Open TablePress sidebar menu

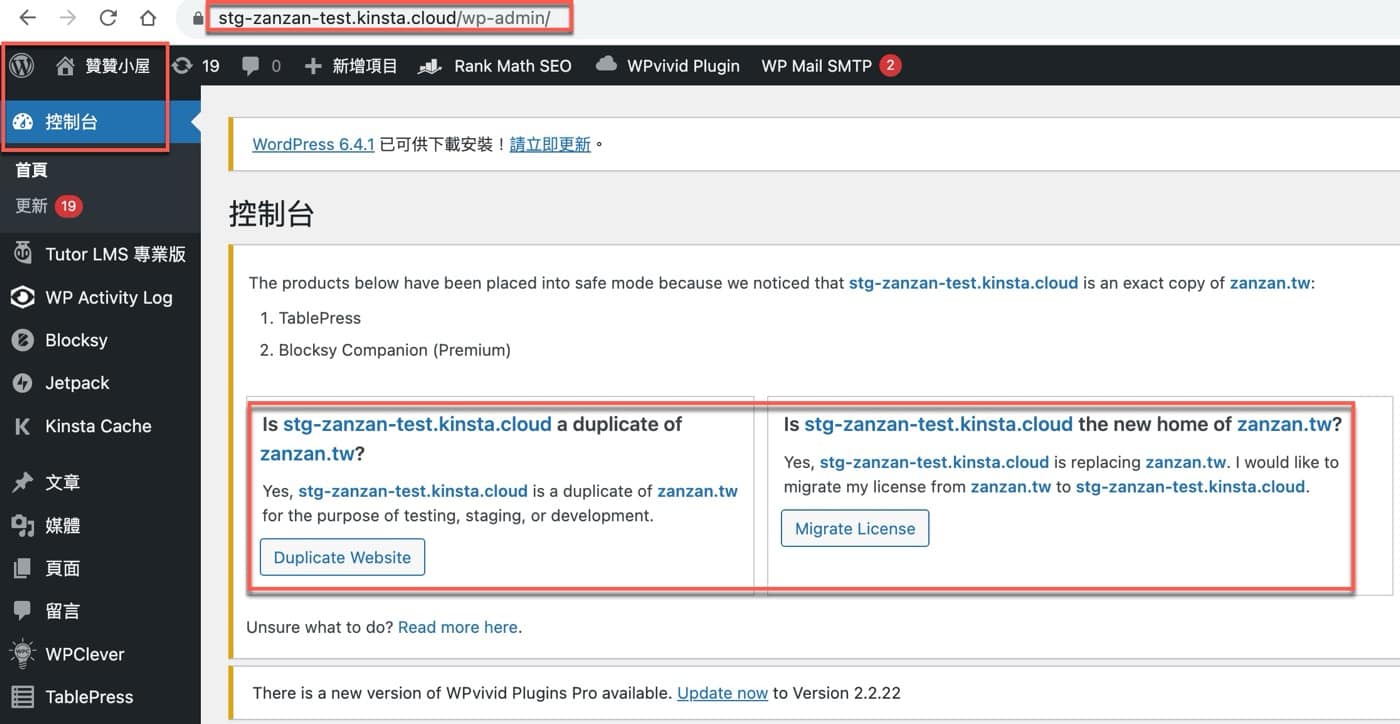click(100, 697)
